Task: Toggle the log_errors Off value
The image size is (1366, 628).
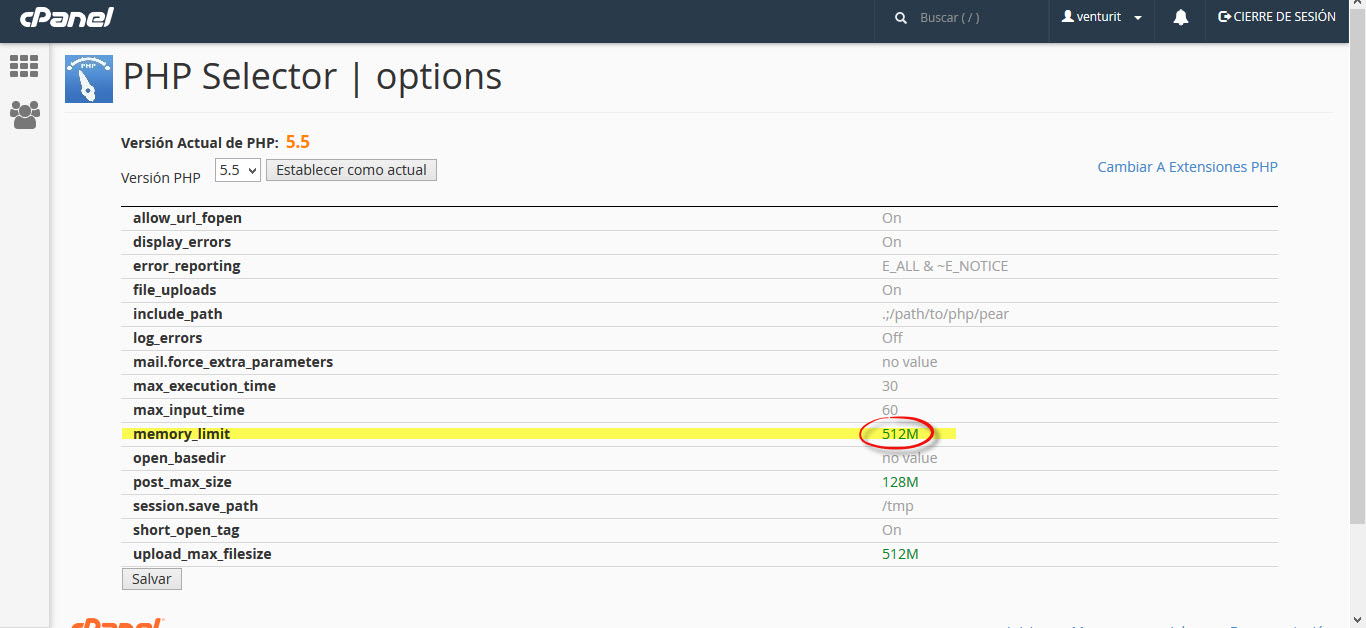Action: point(892,338)
